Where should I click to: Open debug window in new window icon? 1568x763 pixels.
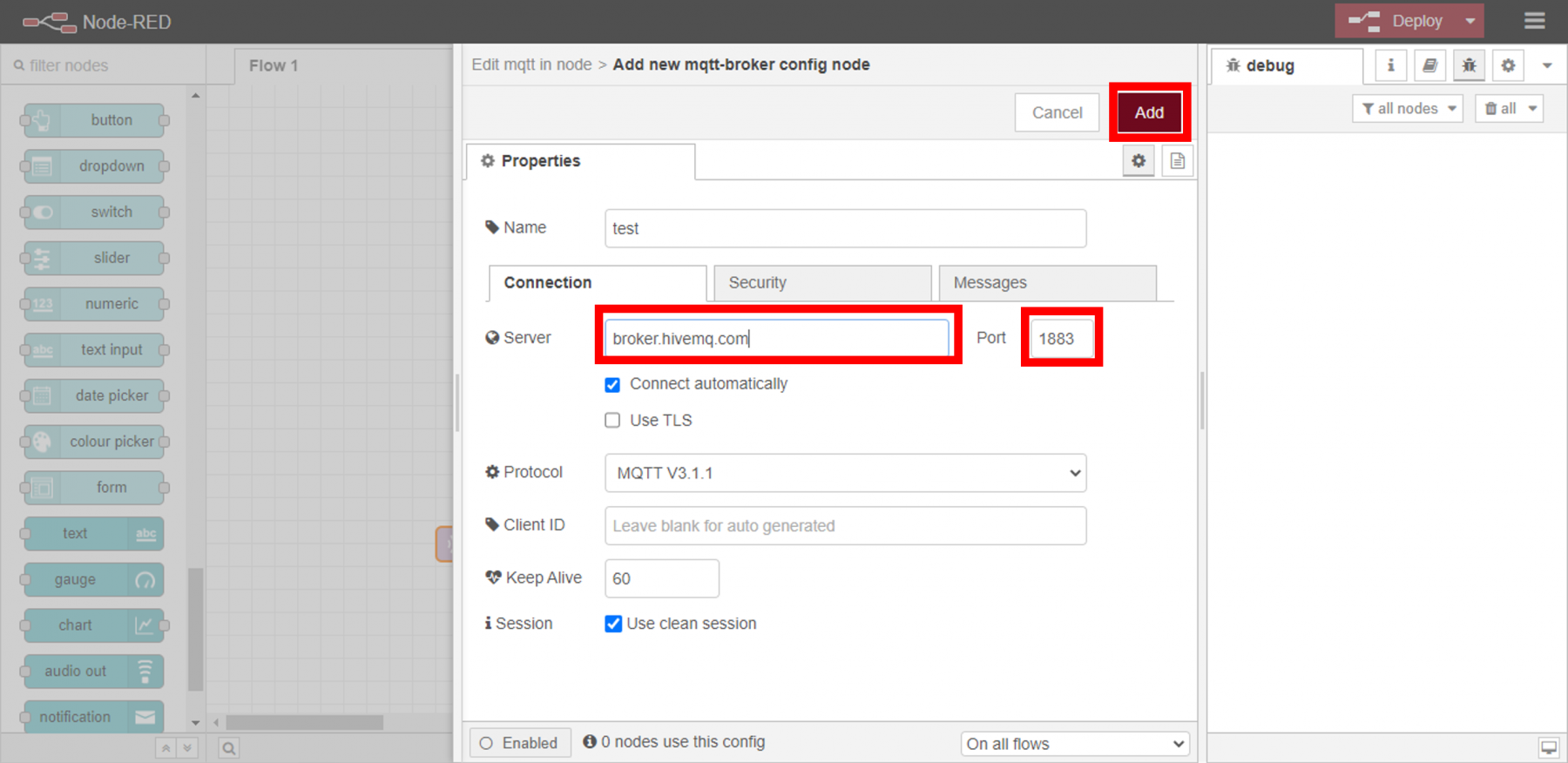(1548, 747)
